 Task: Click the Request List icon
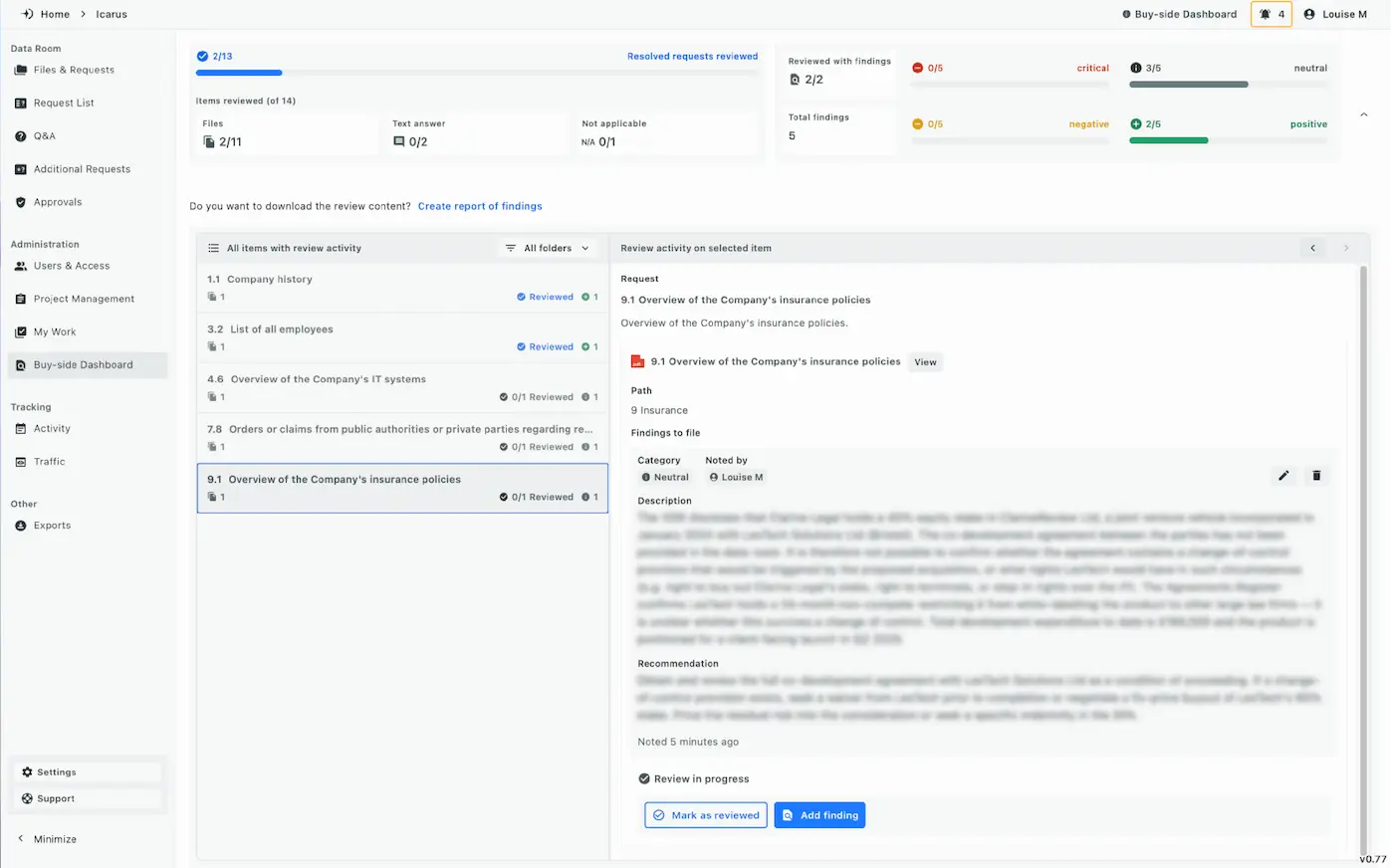21,103
